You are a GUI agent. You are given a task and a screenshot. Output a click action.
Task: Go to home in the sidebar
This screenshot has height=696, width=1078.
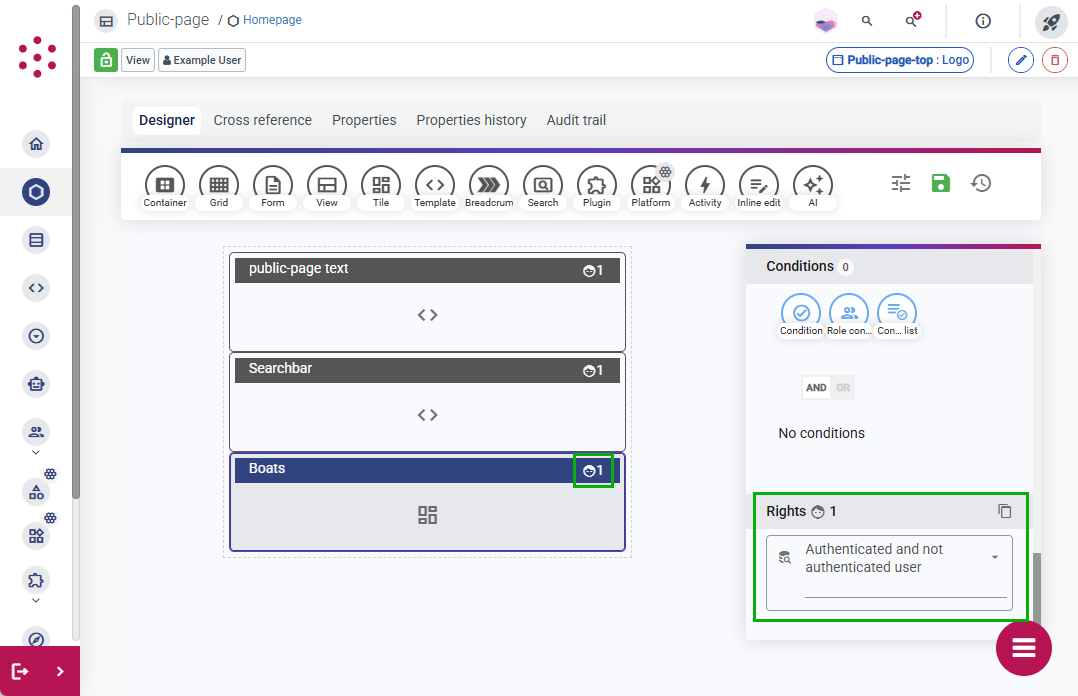(x=36, y=144)
